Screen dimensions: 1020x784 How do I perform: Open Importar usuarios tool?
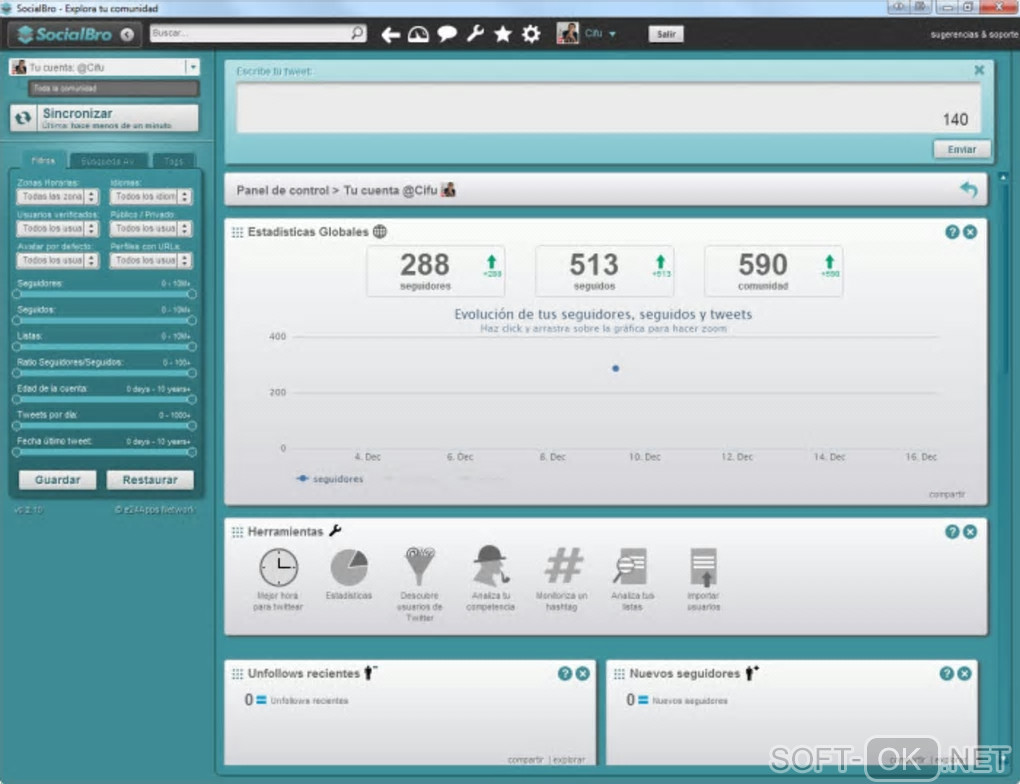click(703, 579)
